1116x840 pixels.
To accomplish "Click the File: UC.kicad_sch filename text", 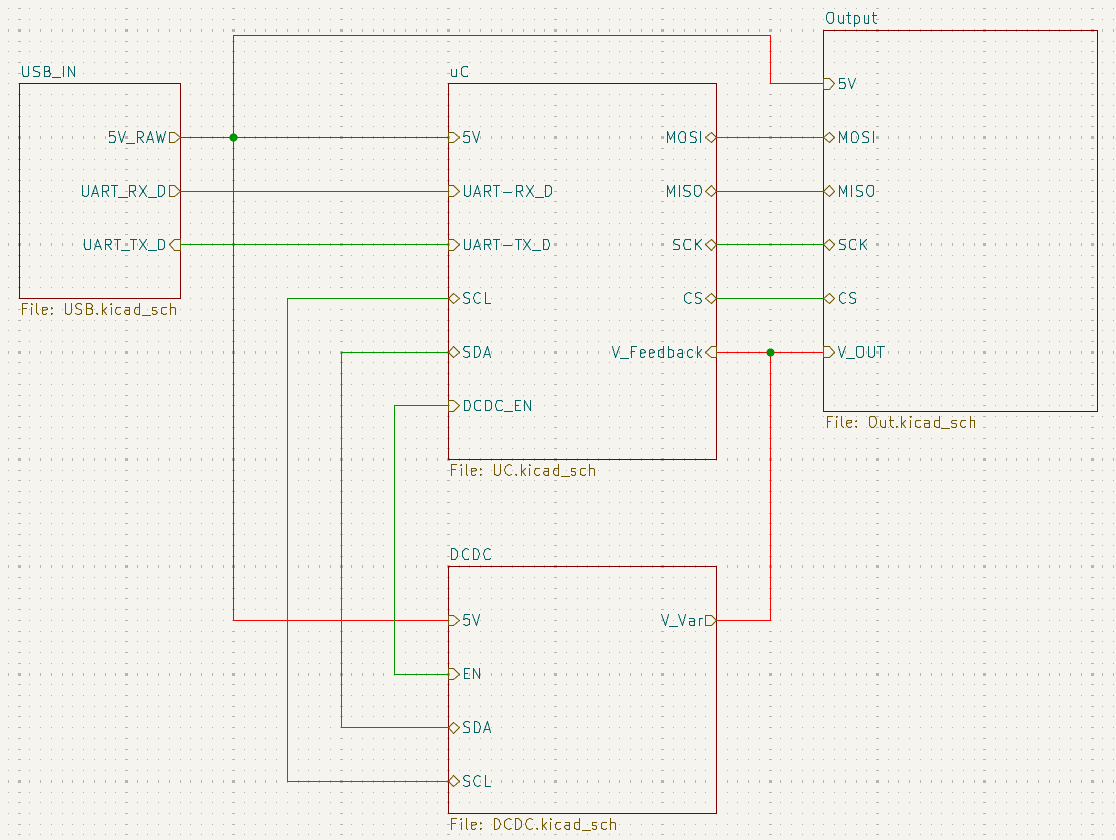I will (x=522, y=470).
